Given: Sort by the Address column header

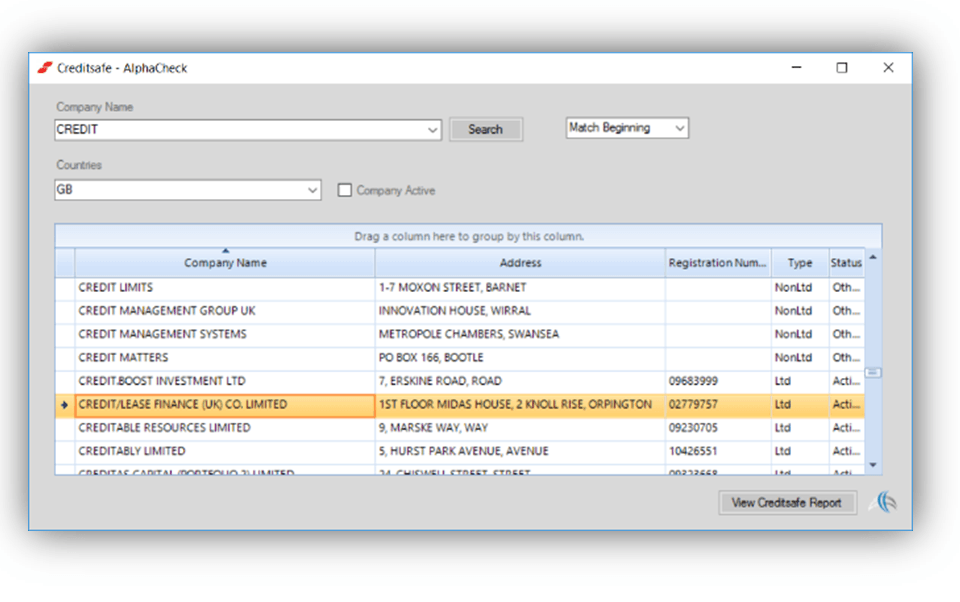Looking at the screenshot, I should tap(520, 263).
